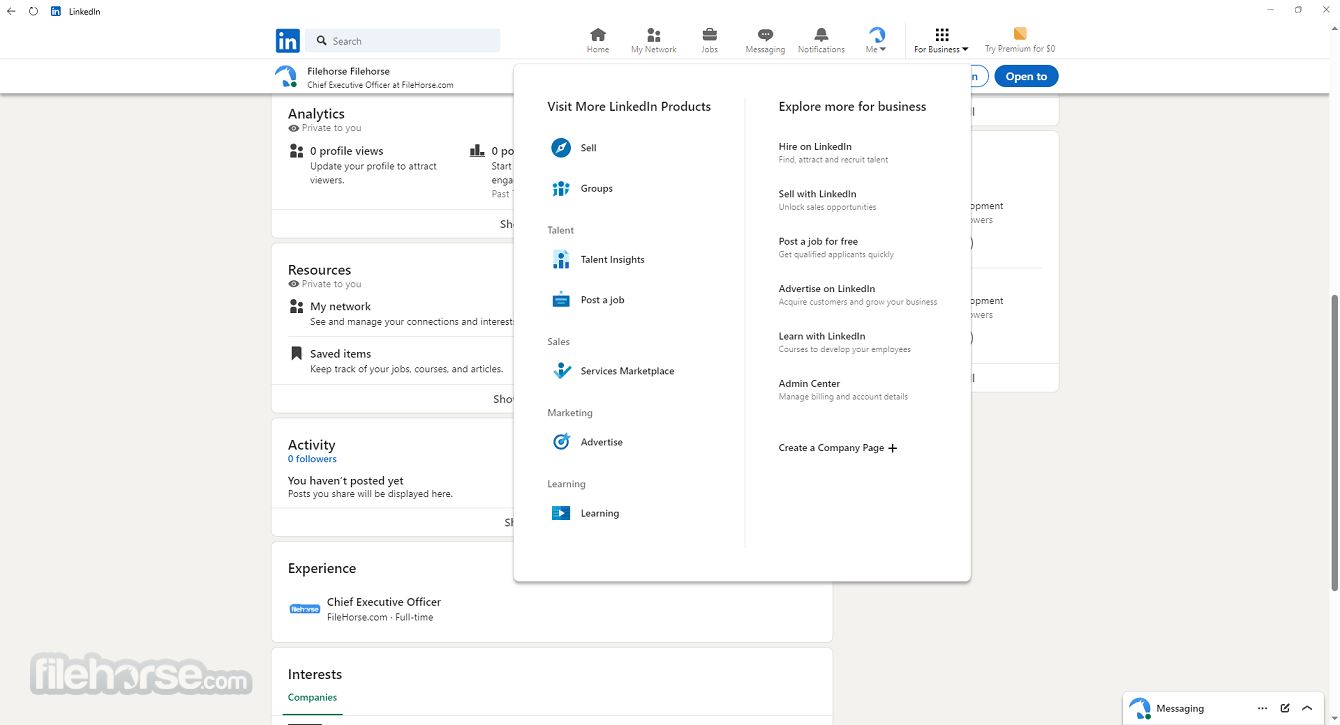Open the Groups icon
Image resolution: width=1340 pixels, height=725 pixels.
[x=561, y=188]
